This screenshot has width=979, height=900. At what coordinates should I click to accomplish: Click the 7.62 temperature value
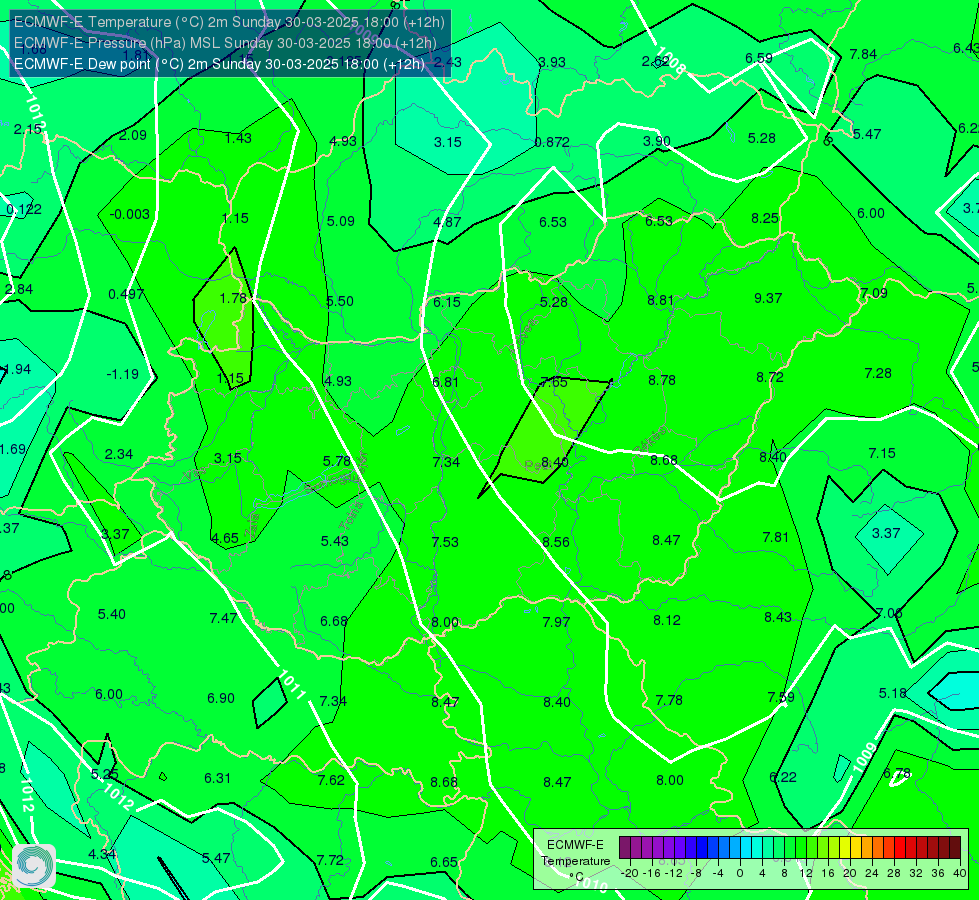click(x=331, y=780)
